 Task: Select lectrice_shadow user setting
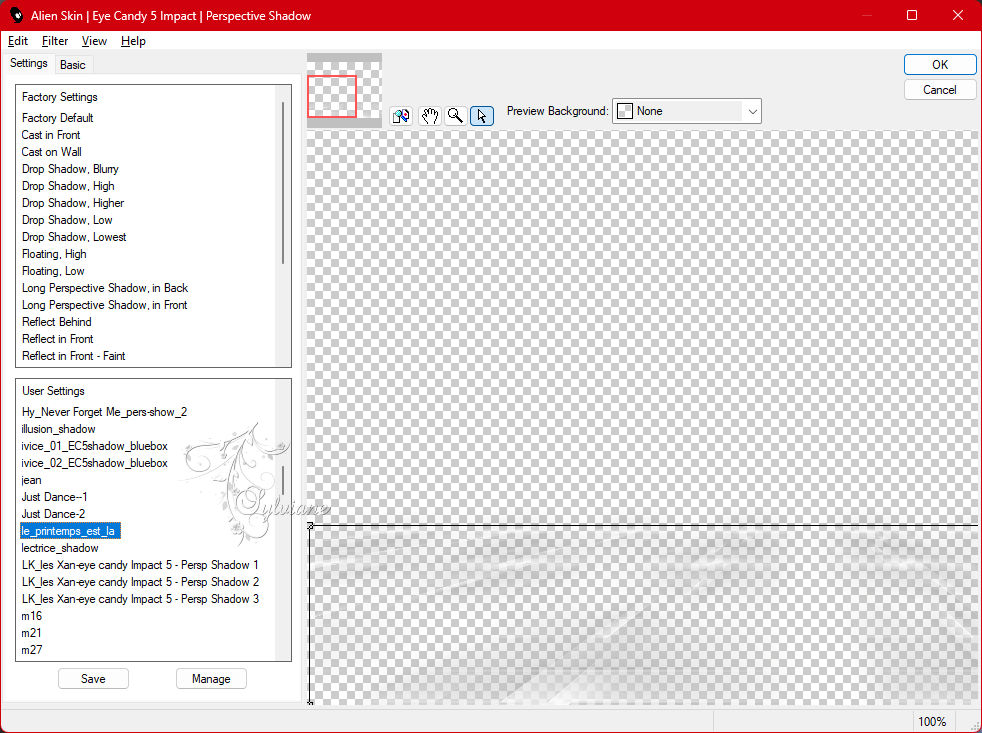pyautogui.click(x=60, y=548)
